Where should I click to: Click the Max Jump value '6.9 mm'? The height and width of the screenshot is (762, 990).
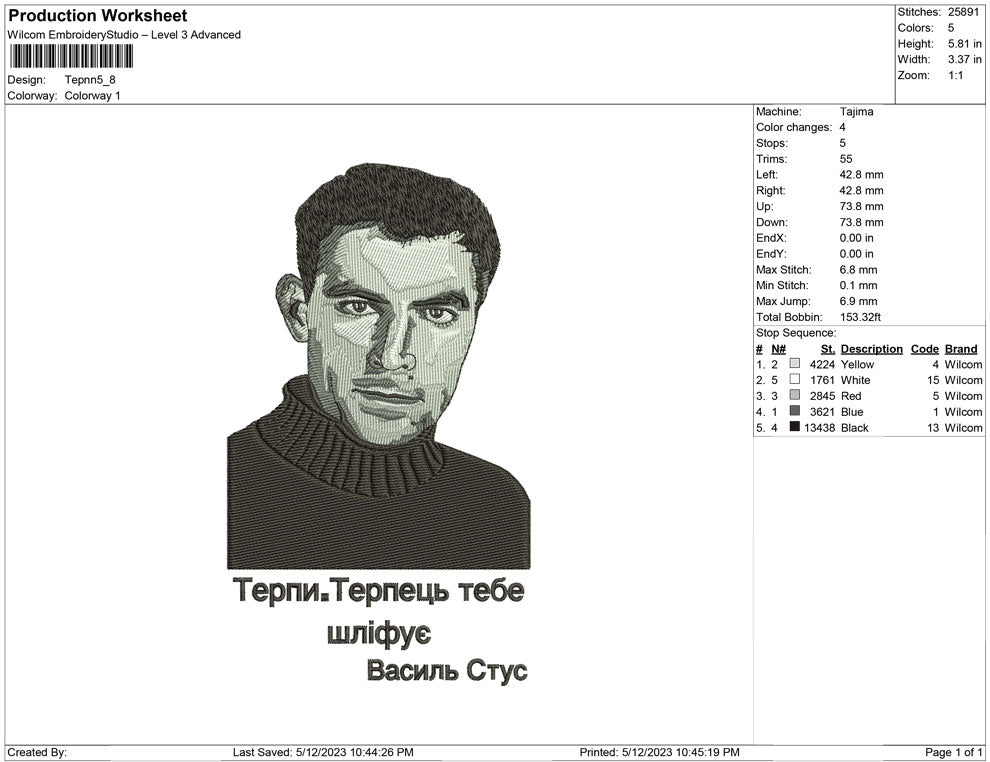click(858, 301)
